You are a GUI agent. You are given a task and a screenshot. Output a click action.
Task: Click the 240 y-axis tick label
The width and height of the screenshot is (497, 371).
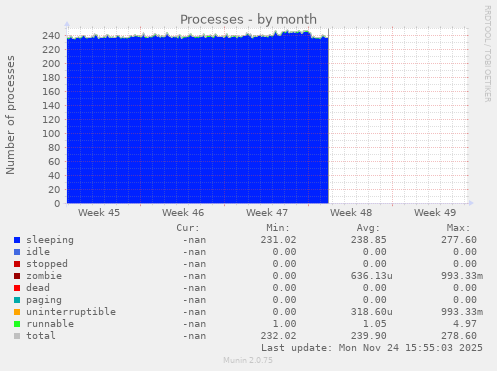[51, 35]
